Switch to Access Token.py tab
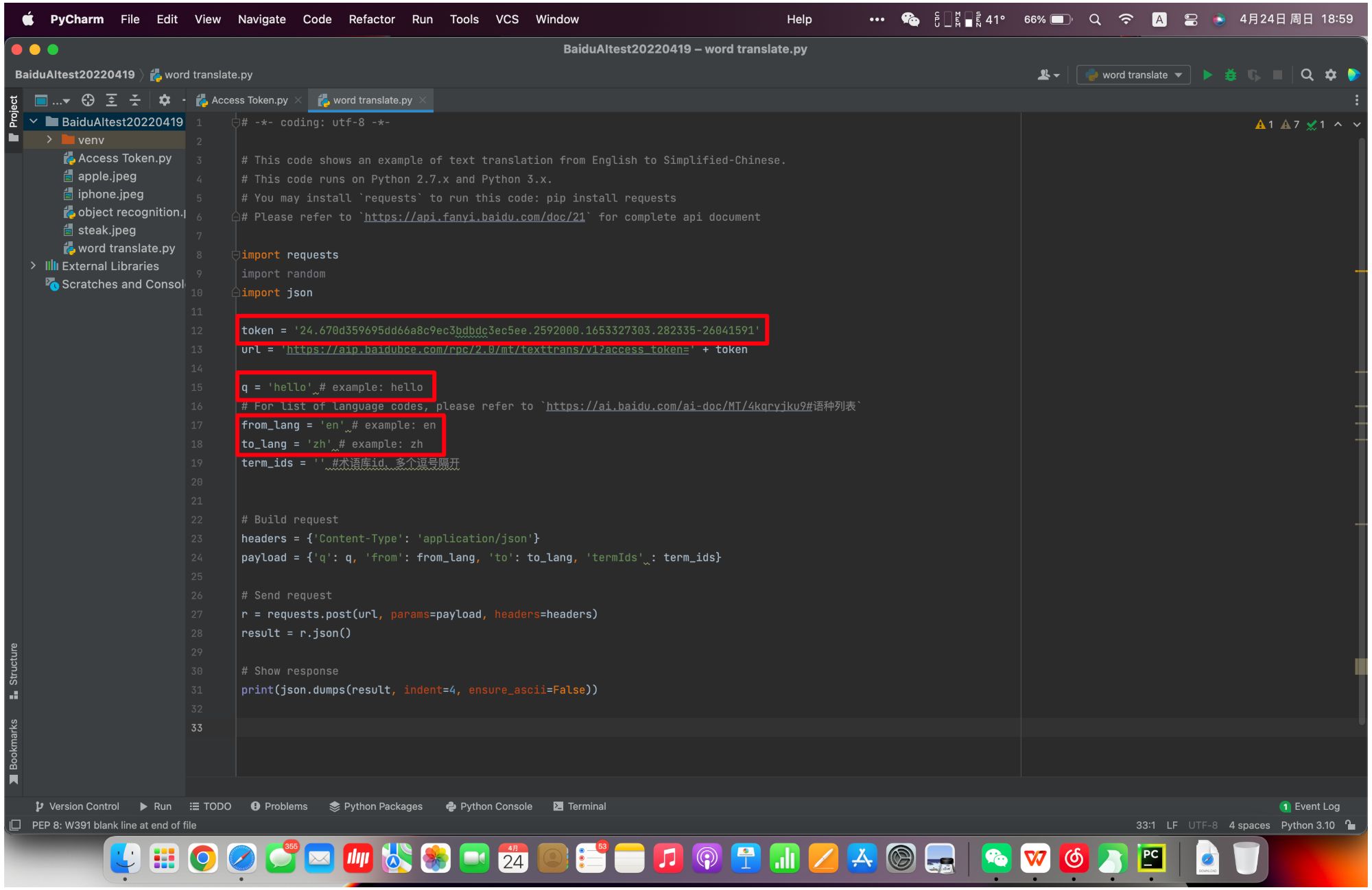Screen dimensions: 1372x890 coord(249,100)
